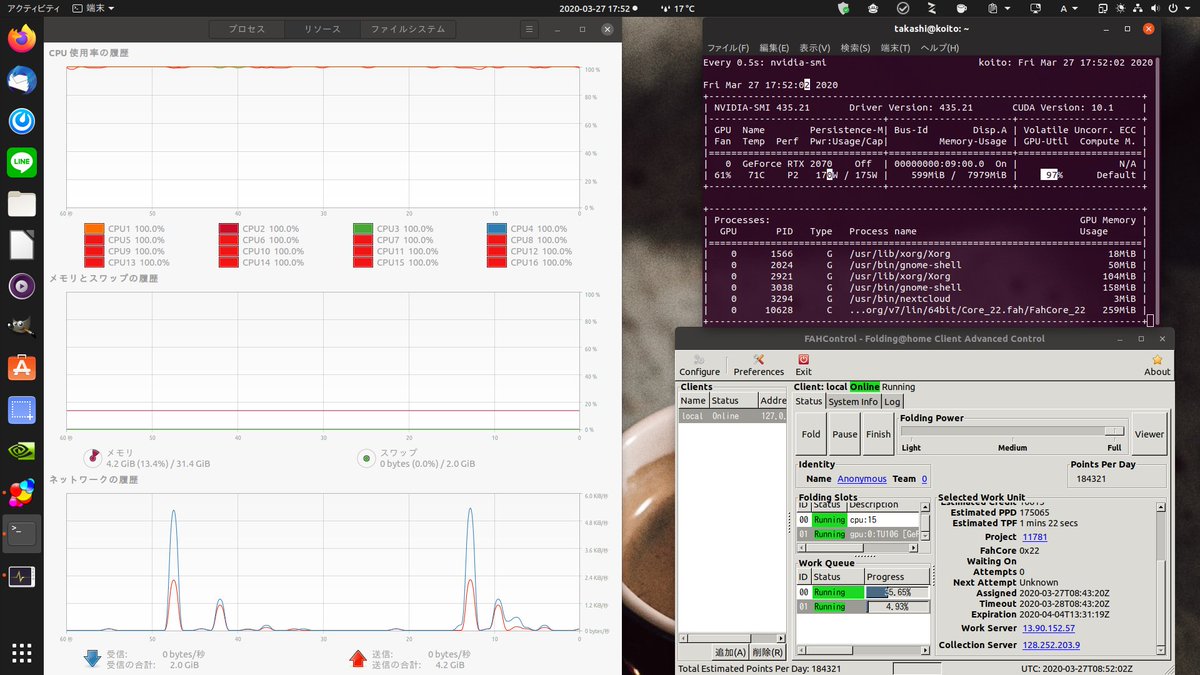
Task: Click the shield tray icon in top bar
Action: click(843, 8)
